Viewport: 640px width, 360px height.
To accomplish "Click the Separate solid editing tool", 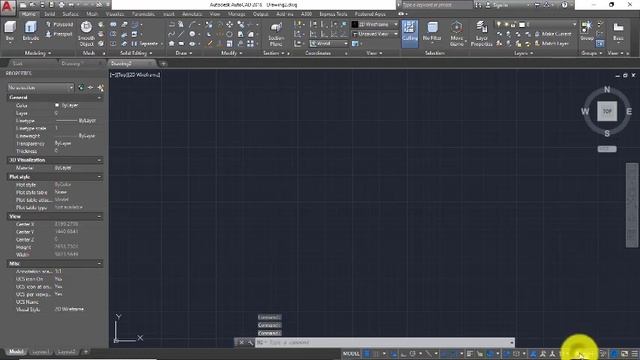I will coord(145,43).
